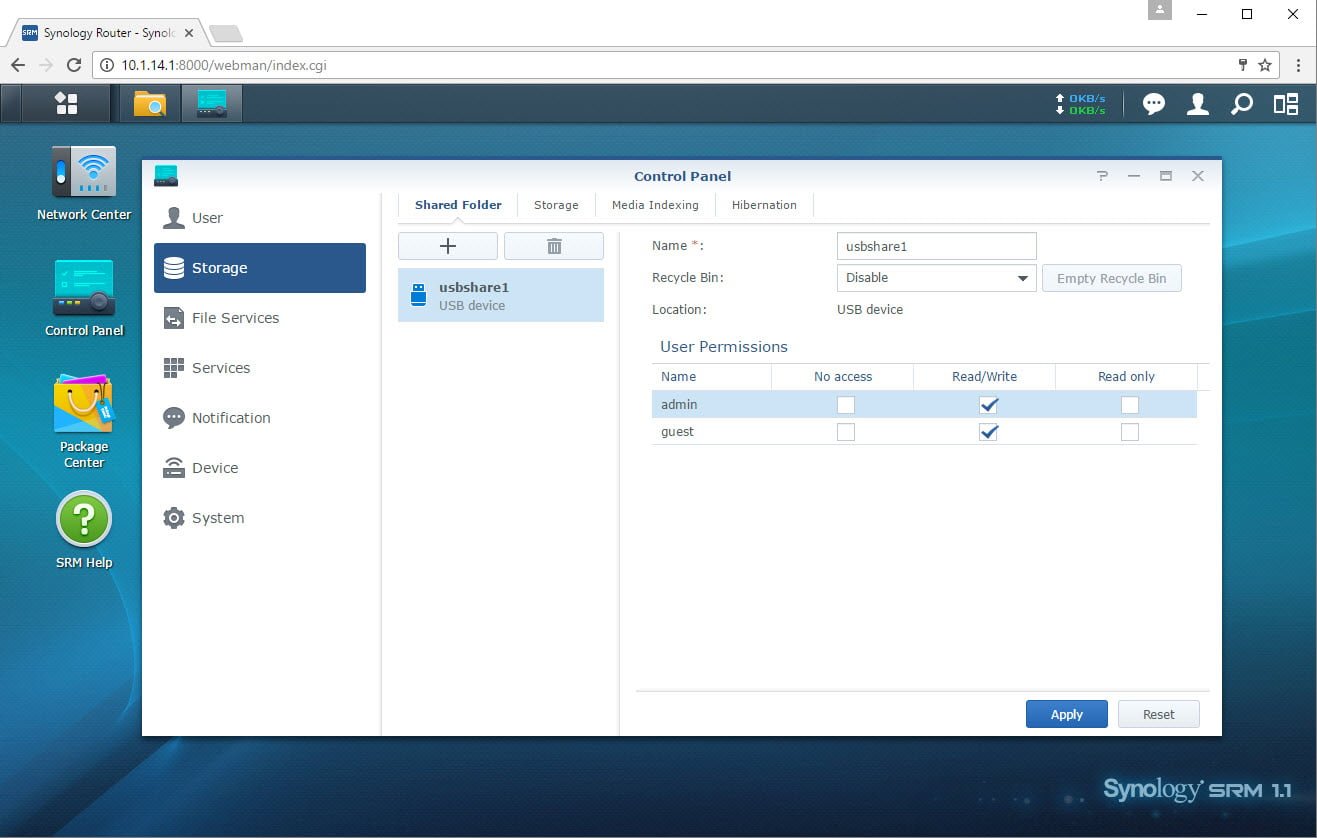Open Network Center desktop icon
The height and width of the screenshot is (838, 1317).
[x=84, y=184]
